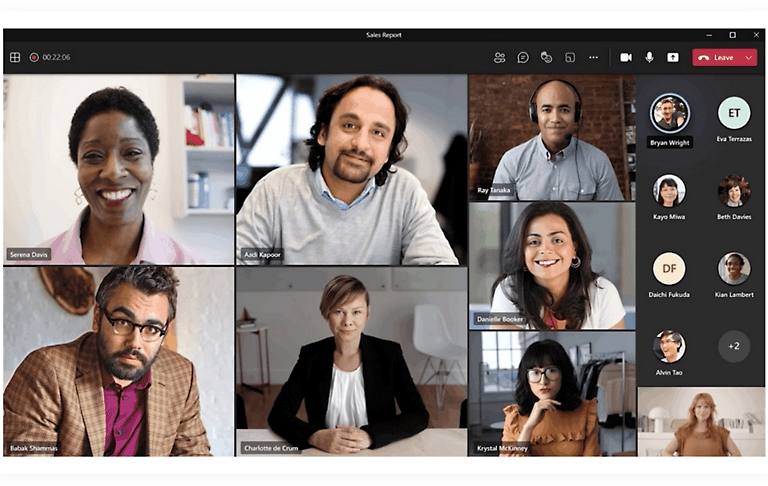Click the Beth Davies name text

click(734, 217)
